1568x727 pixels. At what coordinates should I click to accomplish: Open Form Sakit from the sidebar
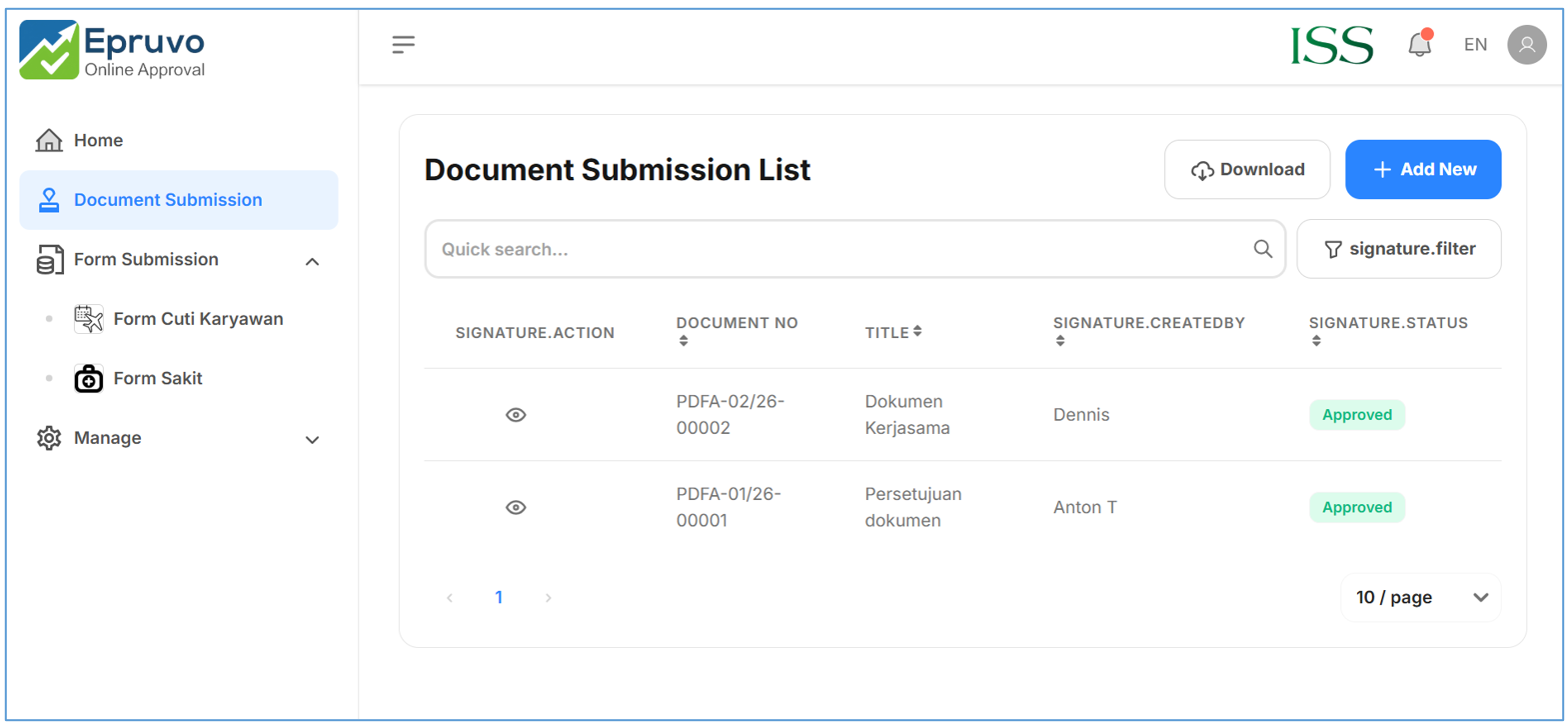(x=158, y=378)
